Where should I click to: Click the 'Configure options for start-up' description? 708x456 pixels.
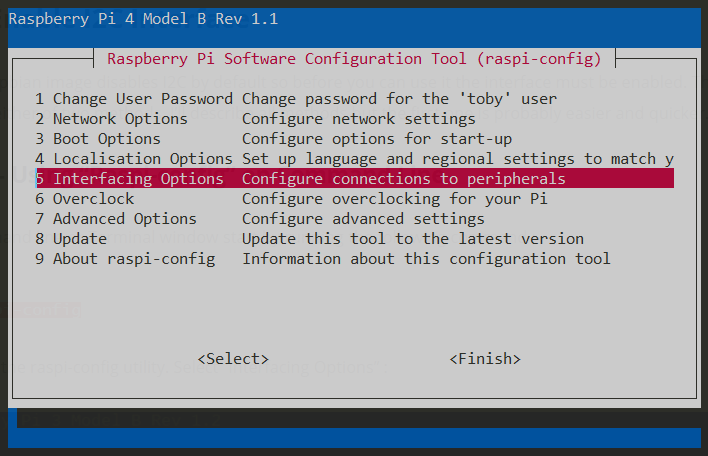pyautogui.click(x=377, y=139)
